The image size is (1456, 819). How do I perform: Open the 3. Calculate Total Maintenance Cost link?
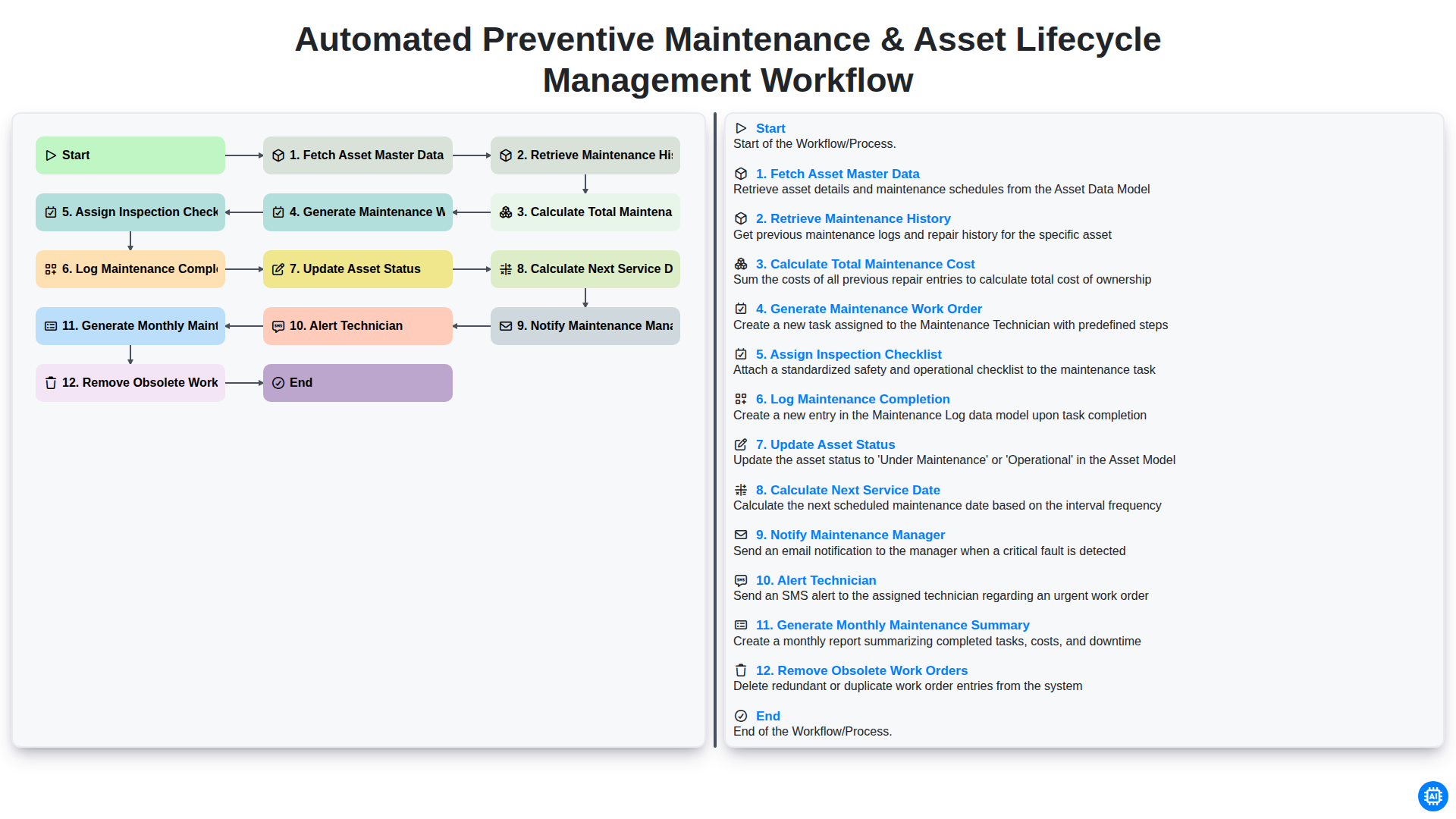[x=865, y=264]
